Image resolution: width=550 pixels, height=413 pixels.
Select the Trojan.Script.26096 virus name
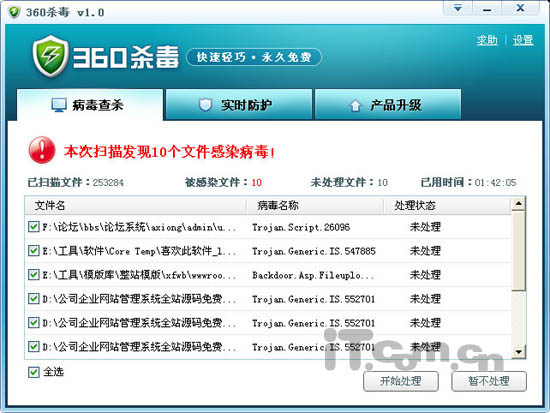301,227
